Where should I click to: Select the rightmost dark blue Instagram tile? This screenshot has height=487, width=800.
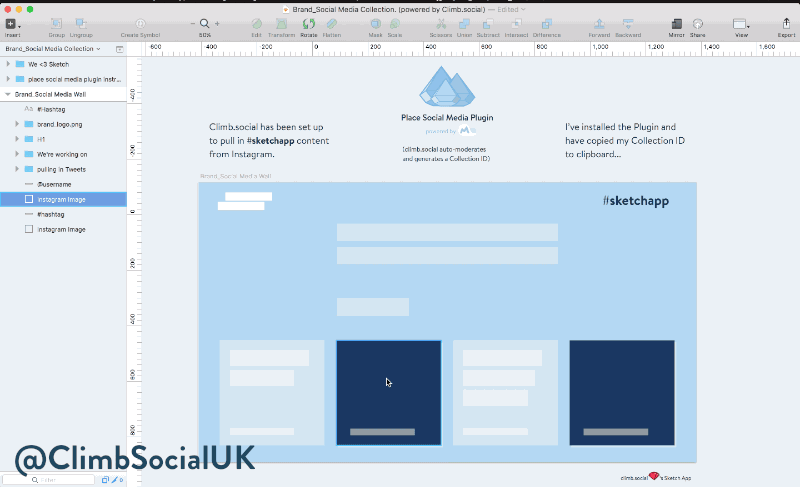pos(621,392)
